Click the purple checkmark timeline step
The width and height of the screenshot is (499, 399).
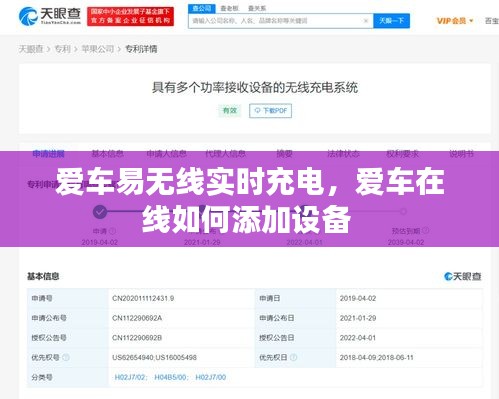pyautogui.click(x=100, y=212)
